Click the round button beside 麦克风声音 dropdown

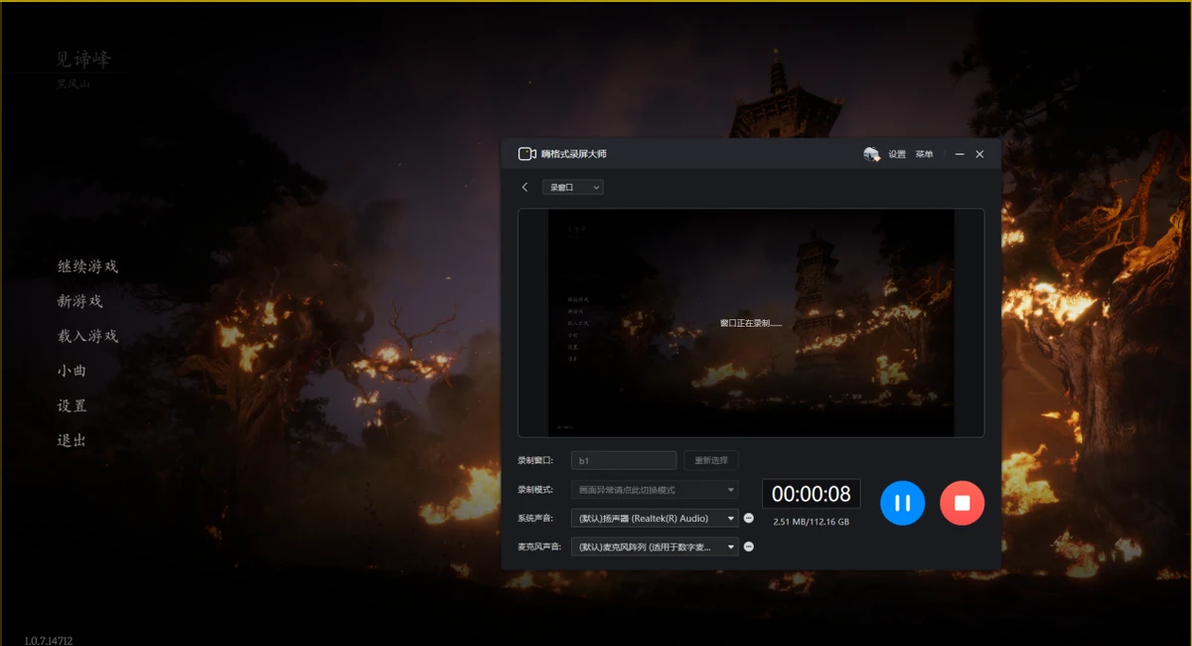click(x=749, y=546)
